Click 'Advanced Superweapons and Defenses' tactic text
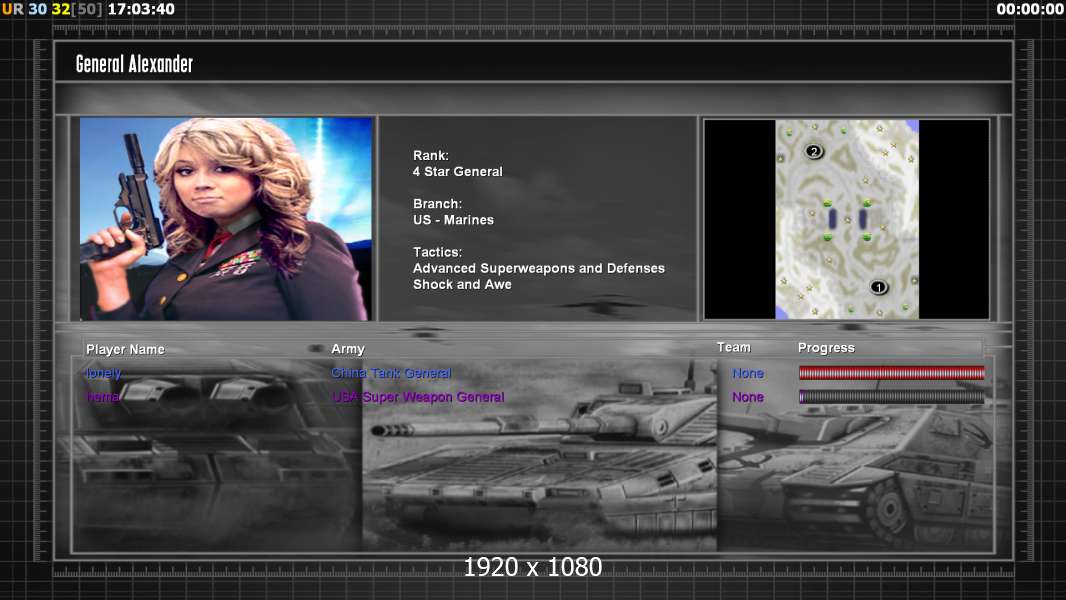Image resolution: width=1066 pixels, height=600 pixels. point(538,268)
